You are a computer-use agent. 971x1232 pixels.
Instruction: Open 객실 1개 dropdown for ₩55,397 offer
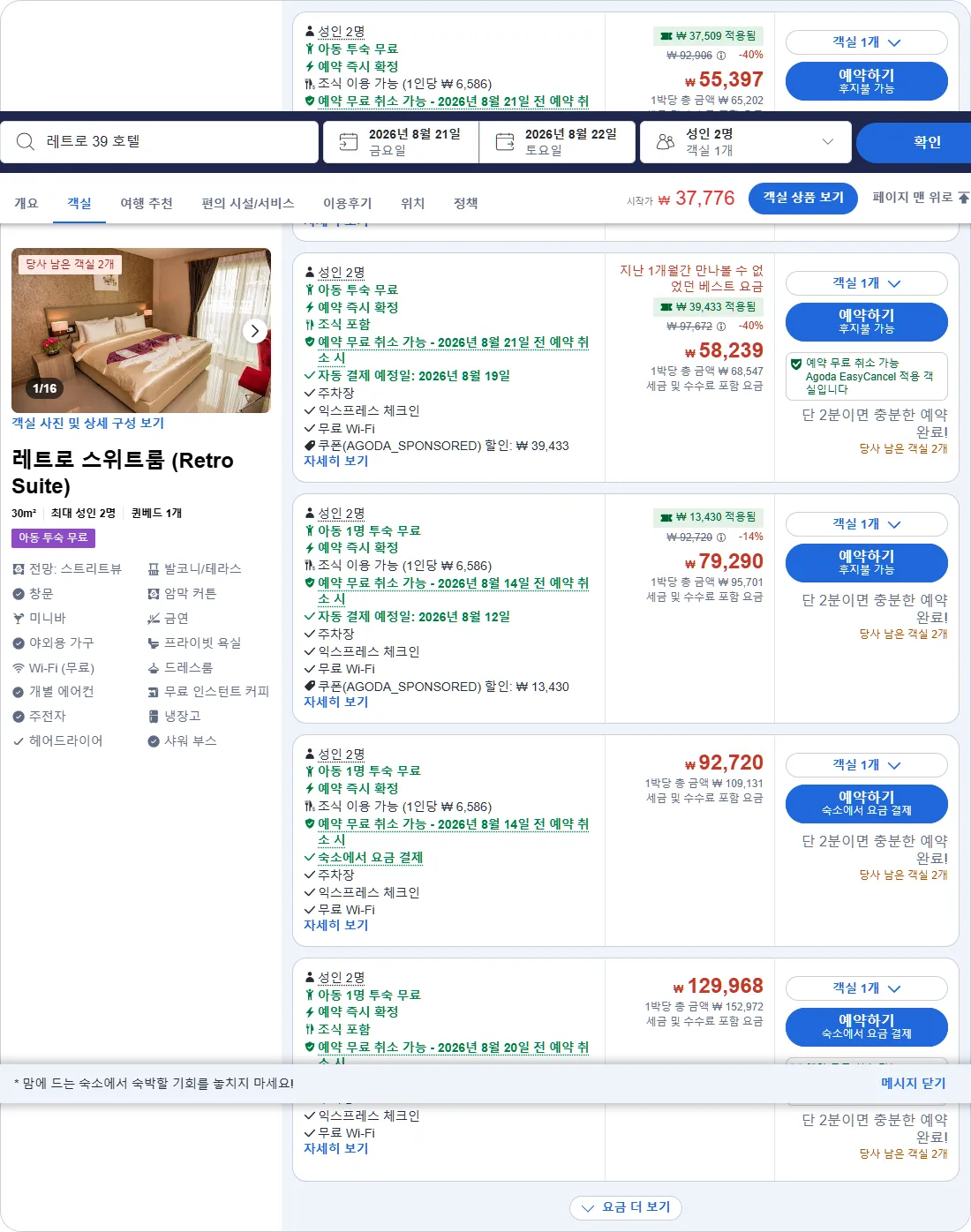[867, 42]
